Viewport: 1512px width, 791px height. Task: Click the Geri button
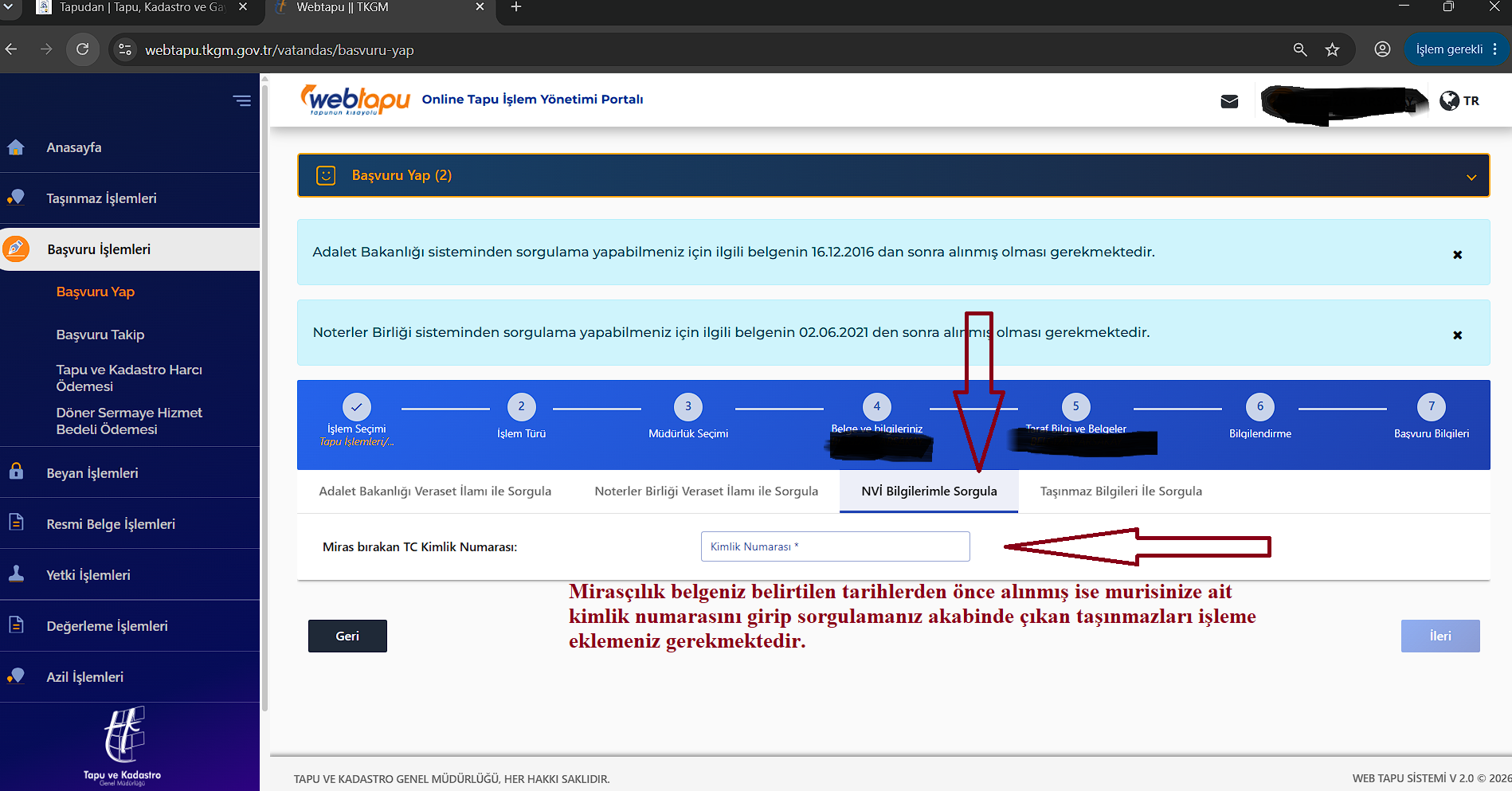347,636
